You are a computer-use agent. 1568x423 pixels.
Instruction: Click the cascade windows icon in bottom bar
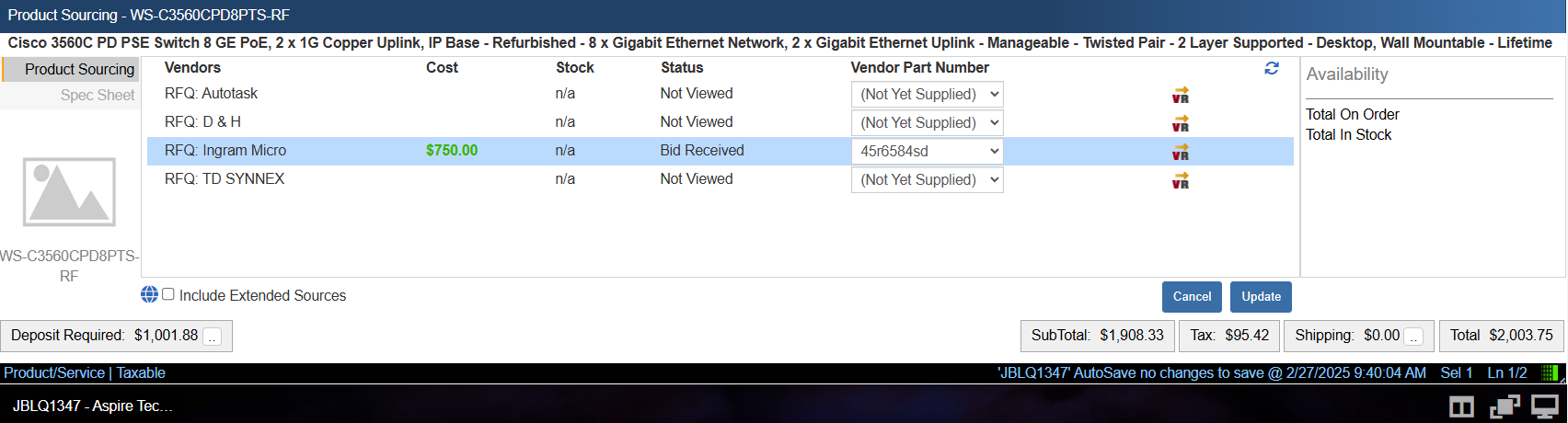point(1505,406)
